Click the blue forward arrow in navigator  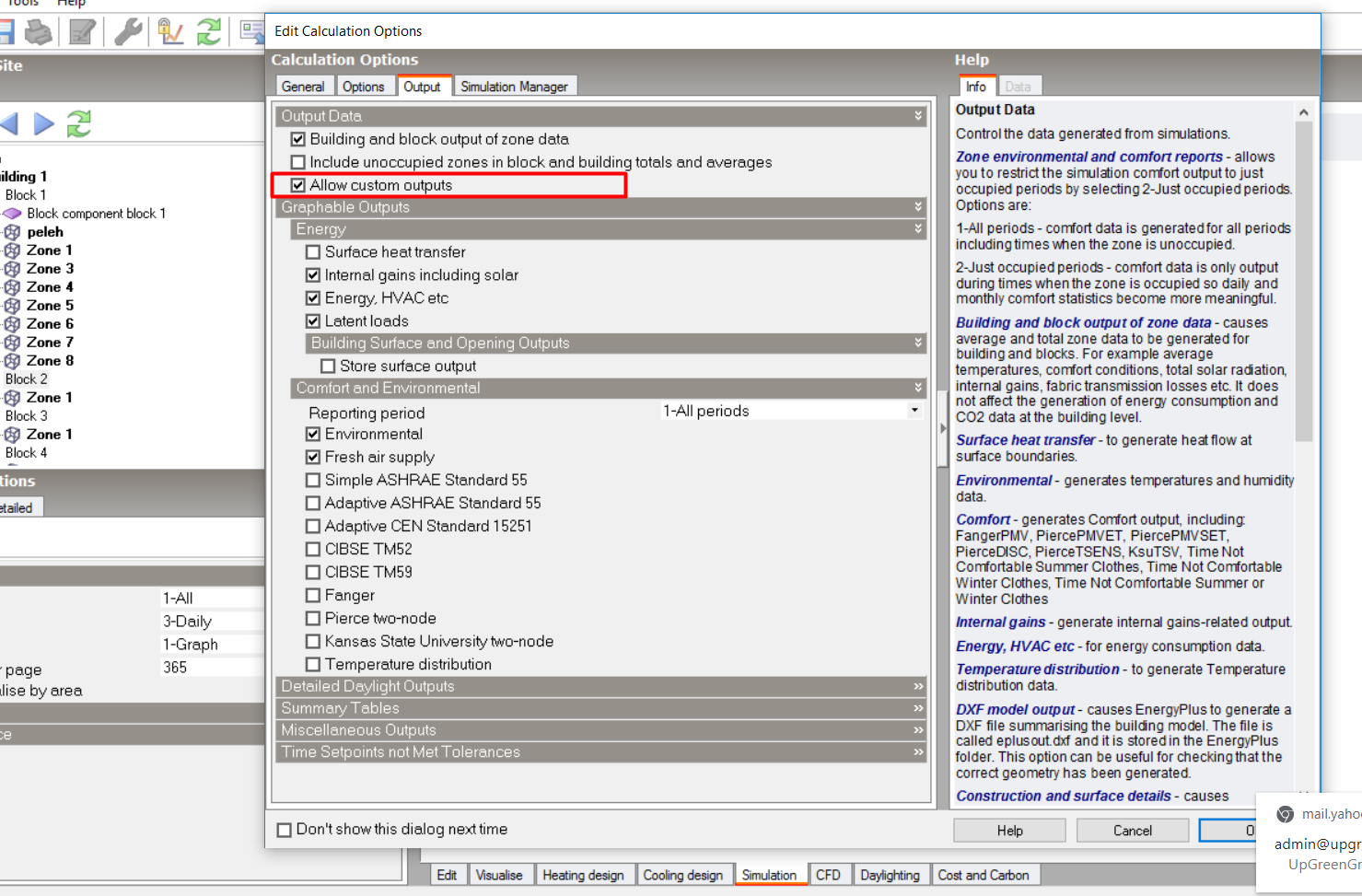(x=44, y=123)
